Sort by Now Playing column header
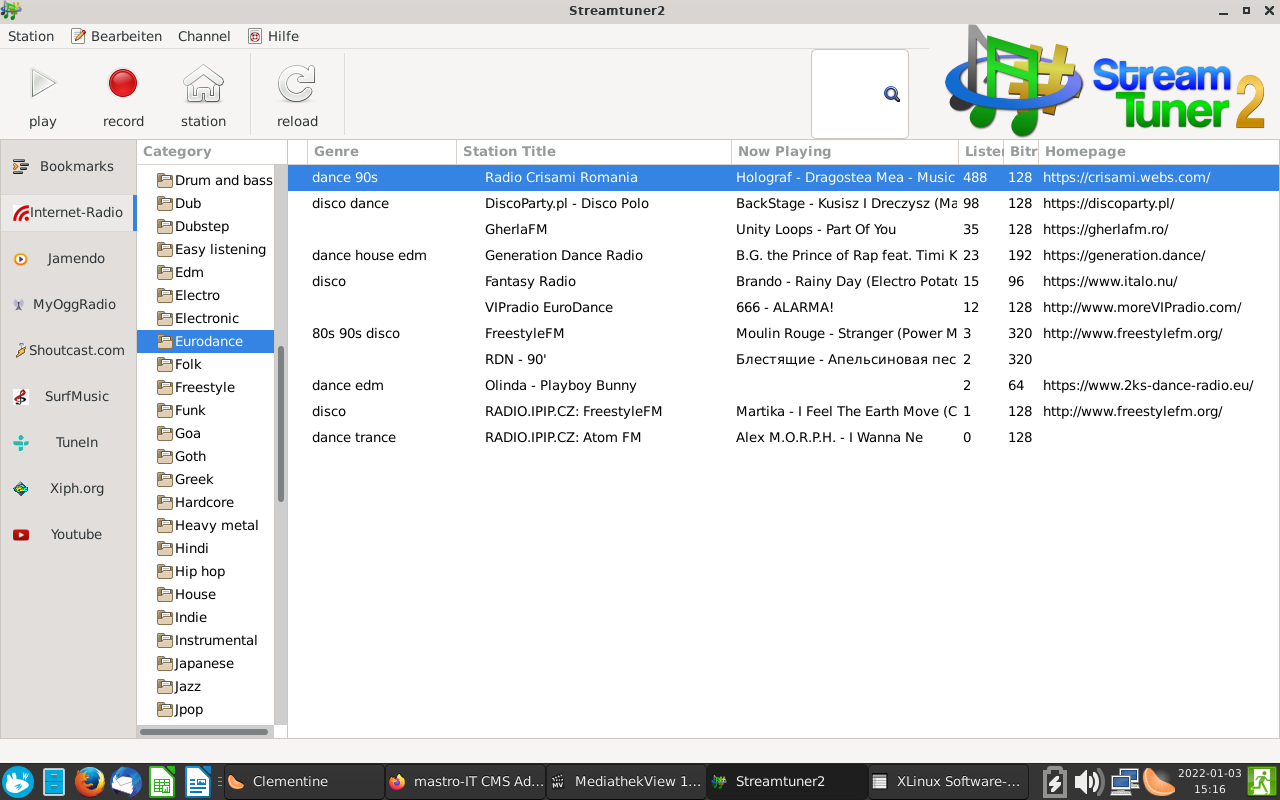This screenshot has width=1280, height=800. 845,152
